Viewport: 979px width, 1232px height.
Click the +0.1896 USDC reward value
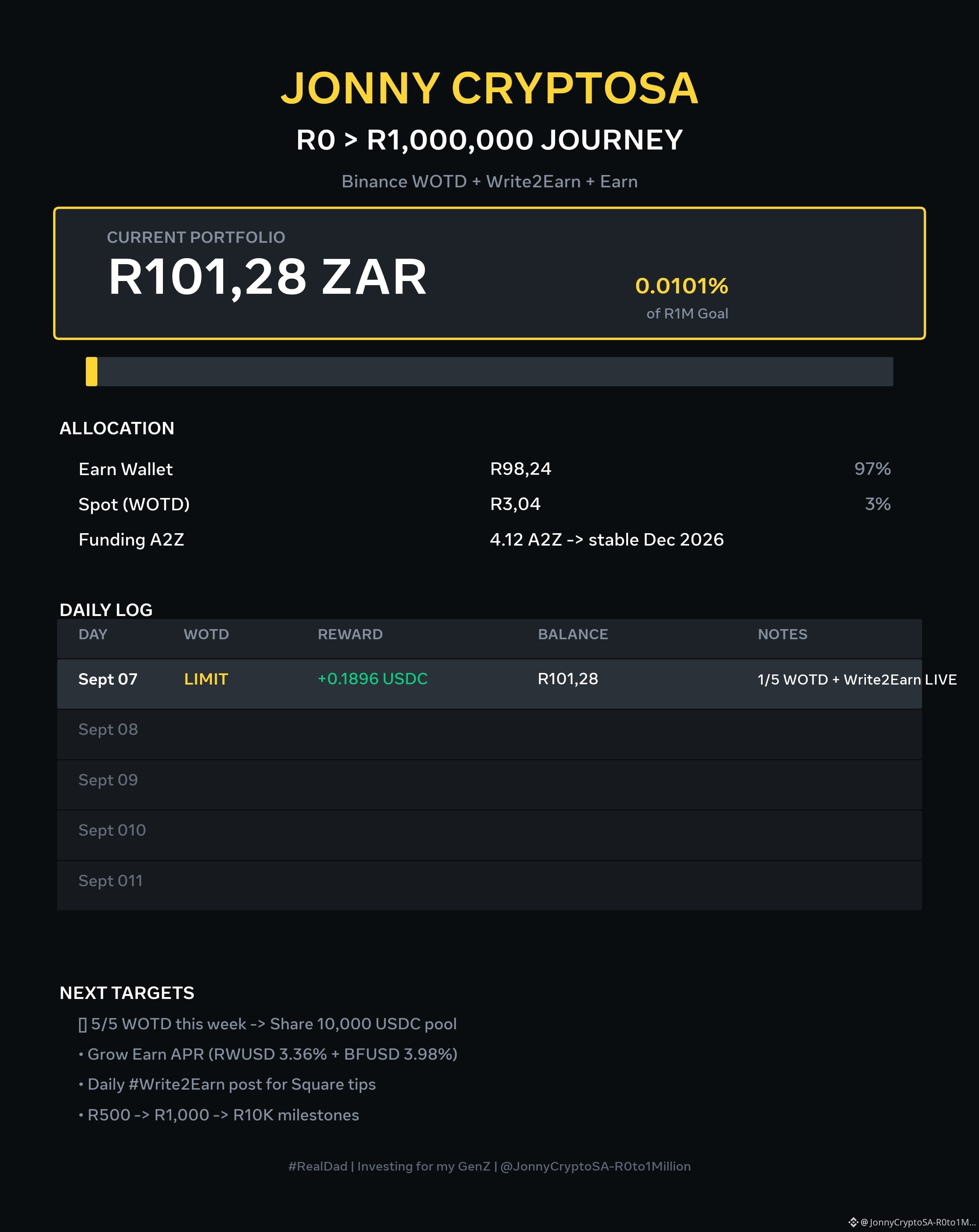tap(372, 679)
